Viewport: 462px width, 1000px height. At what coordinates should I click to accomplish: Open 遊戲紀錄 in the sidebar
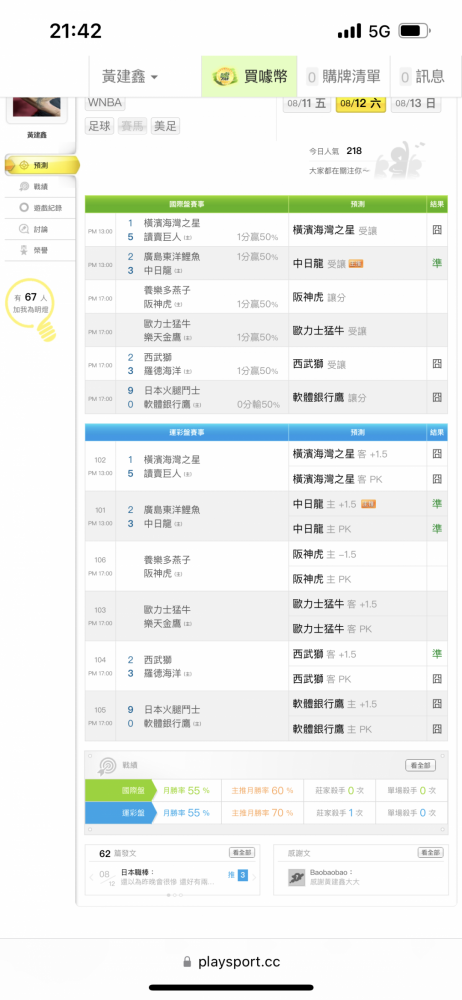pyautogui.click(x=40, y=207)
